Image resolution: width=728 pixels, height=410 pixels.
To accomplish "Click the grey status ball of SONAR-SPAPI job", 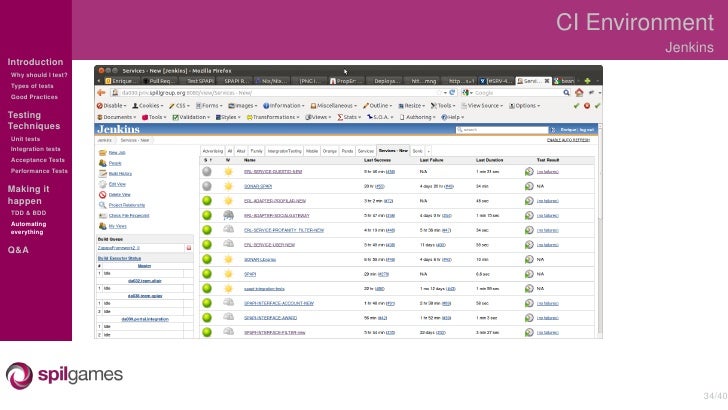I will (x=207, y=186).
